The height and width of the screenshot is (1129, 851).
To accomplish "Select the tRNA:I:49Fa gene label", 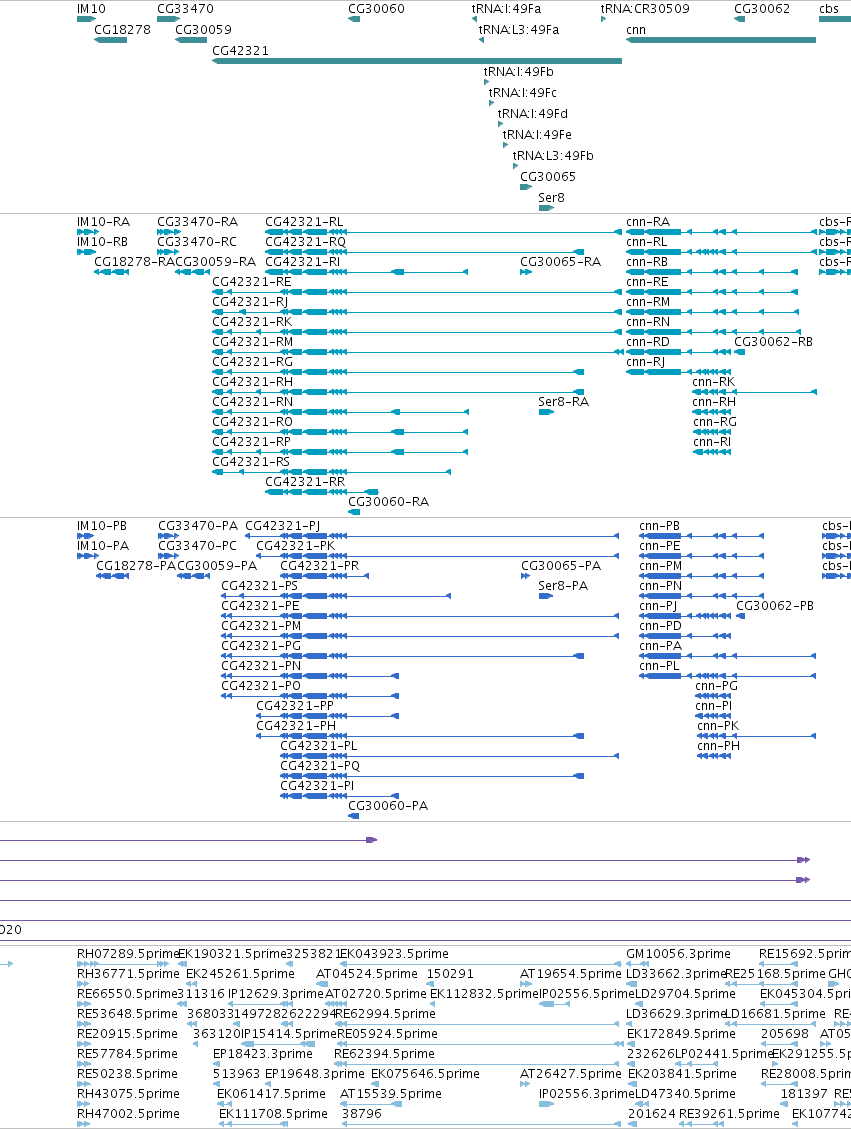I will [x=506, y=9].
